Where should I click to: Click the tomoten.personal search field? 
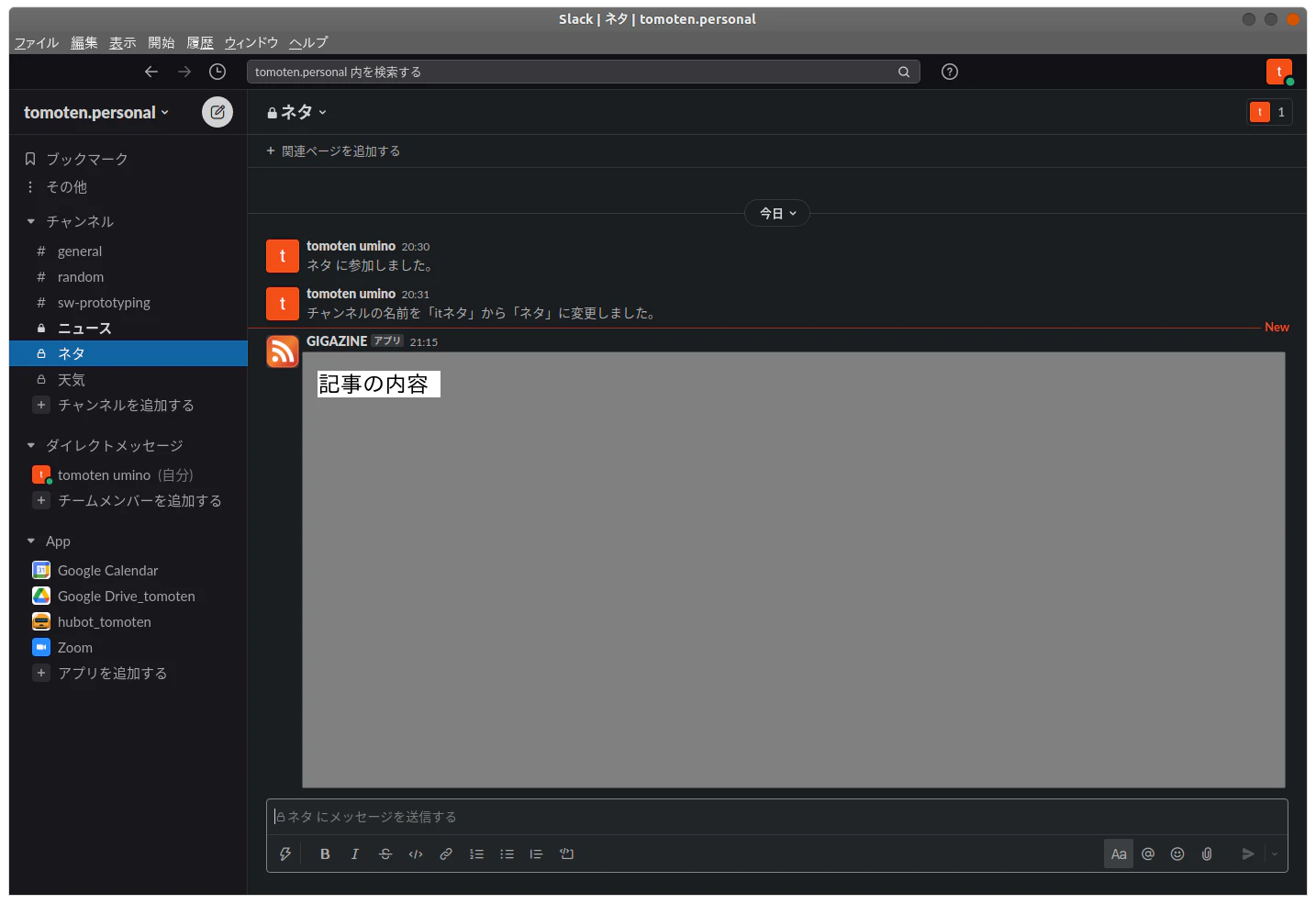(x=584, y=72)
